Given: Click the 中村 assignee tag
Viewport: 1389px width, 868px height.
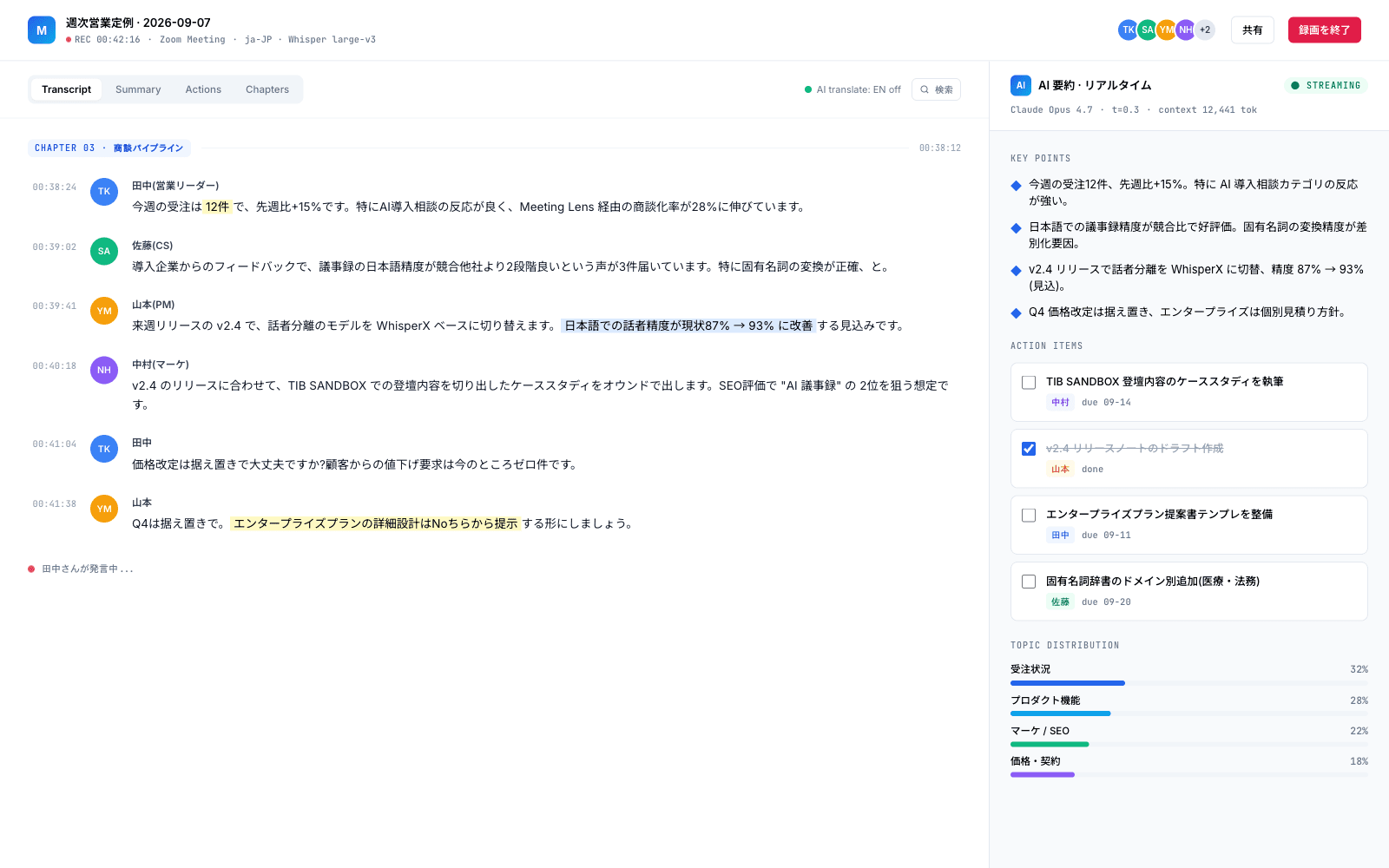Looking at the screenshot, I should point(1060,403).
